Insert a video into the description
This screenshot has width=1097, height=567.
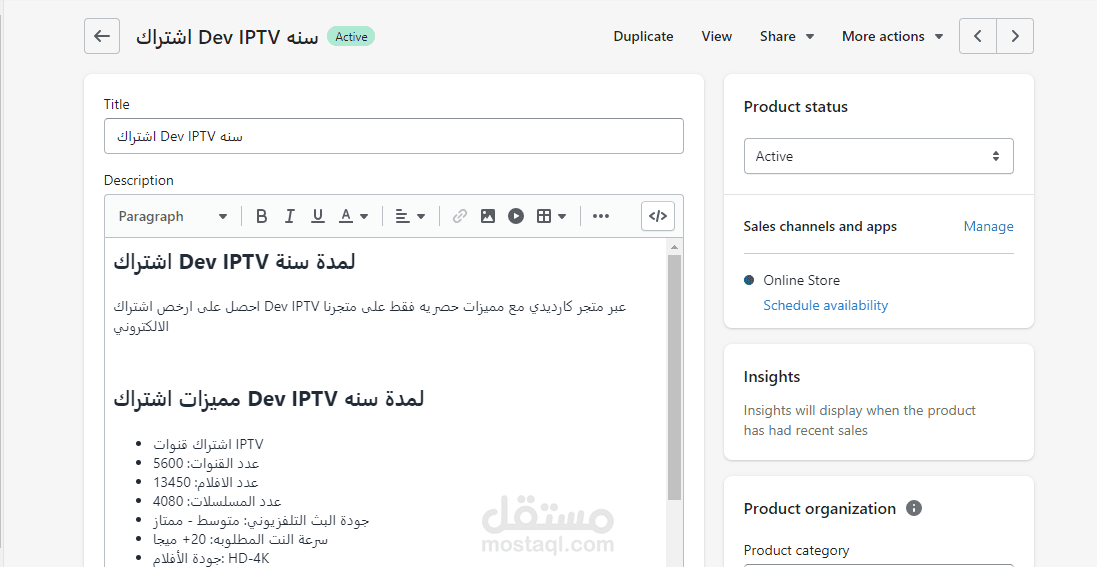coord(516,216)
